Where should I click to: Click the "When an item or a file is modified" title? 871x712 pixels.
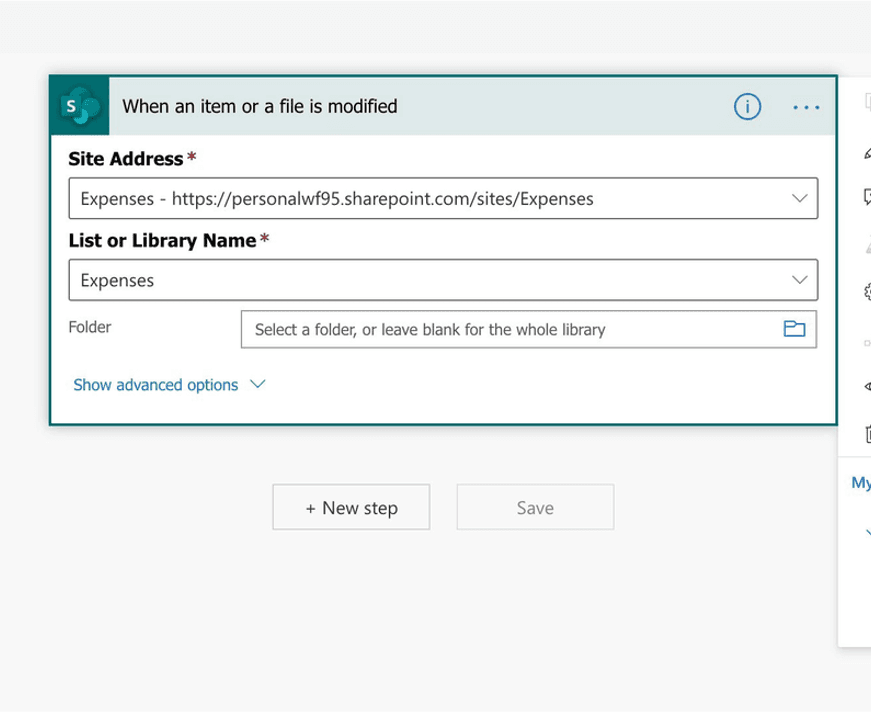260,106
